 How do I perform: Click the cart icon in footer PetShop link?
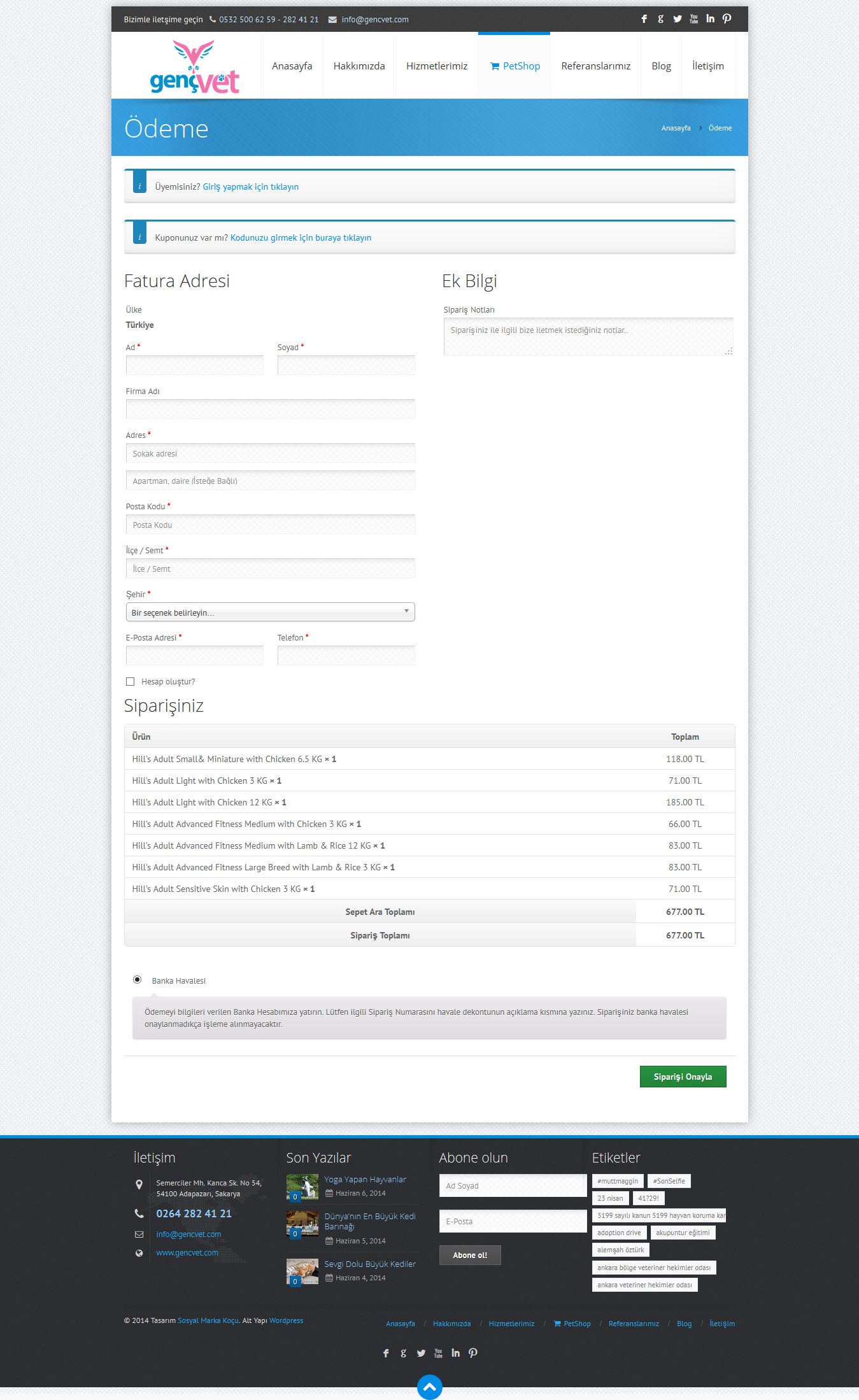pyautogui.click(x=557, y=1324)
